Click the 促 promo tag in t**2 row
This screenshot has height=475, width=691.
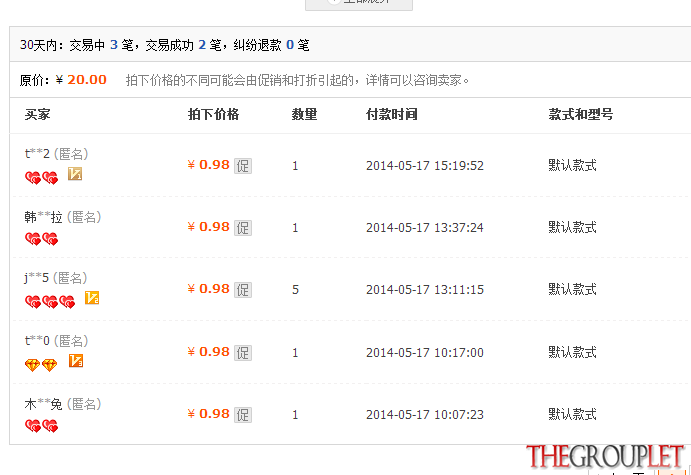243,166
